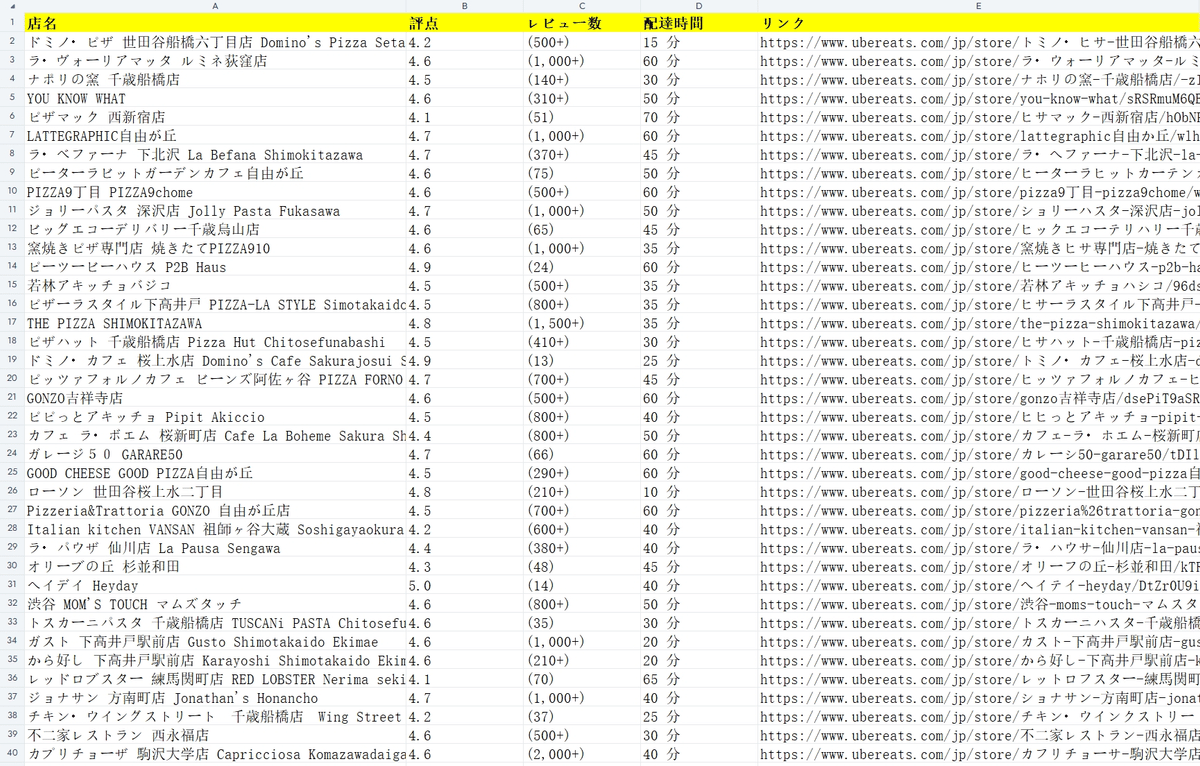Click review count (310+) cell
This screenshot has width=1200, height=766.
point(582,98)
